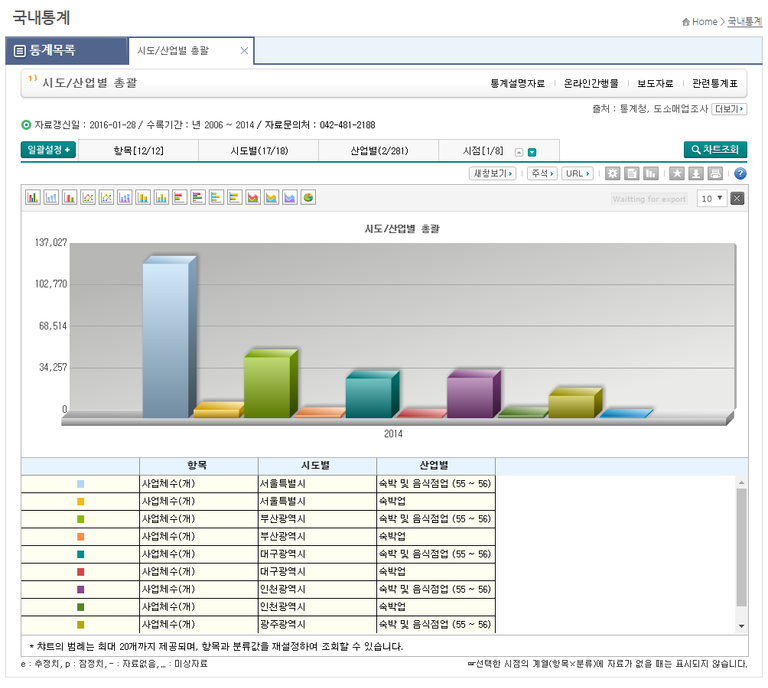Click the 시도별 column header
Image resolution: width=768 pixels, height=688 pixels.
(x=317, y=466)
